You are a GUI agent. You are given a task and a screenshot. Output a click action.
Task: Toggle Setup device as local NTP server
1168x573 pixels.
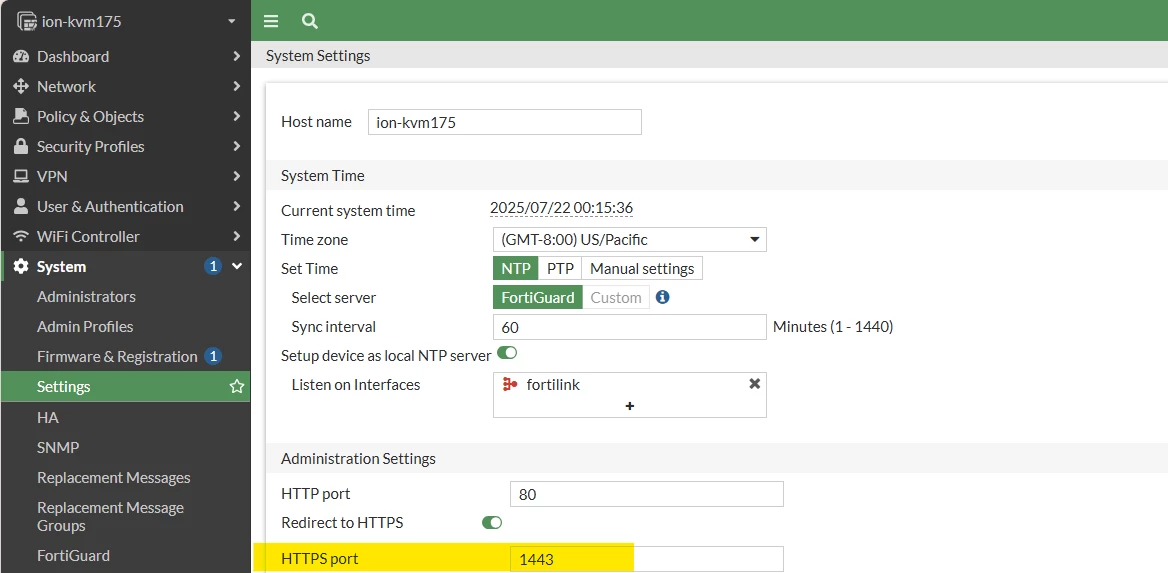(507, 353)
